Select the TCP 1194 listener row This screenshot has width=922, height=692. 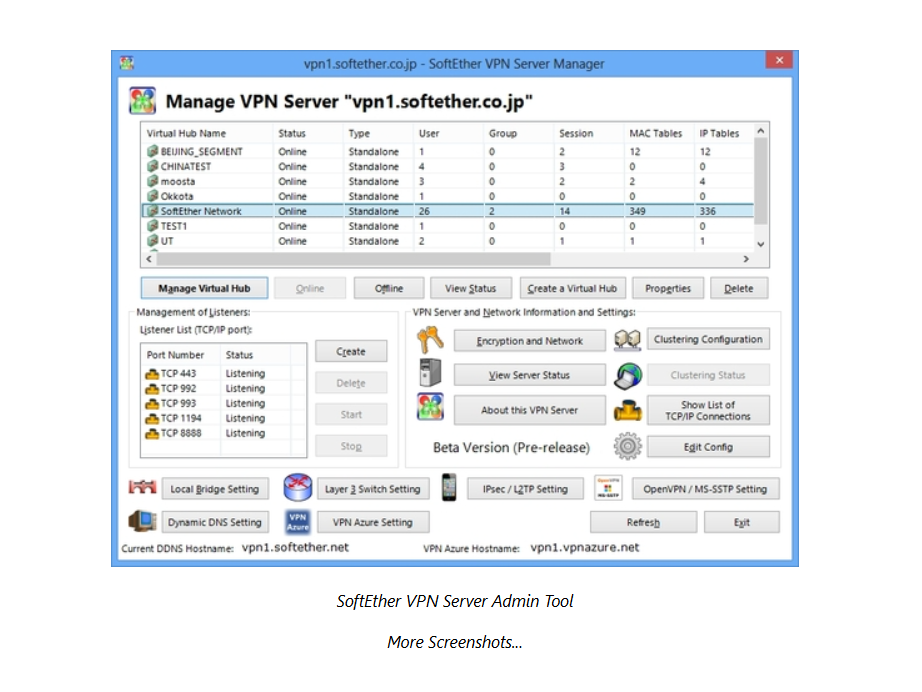pos(223,418)
